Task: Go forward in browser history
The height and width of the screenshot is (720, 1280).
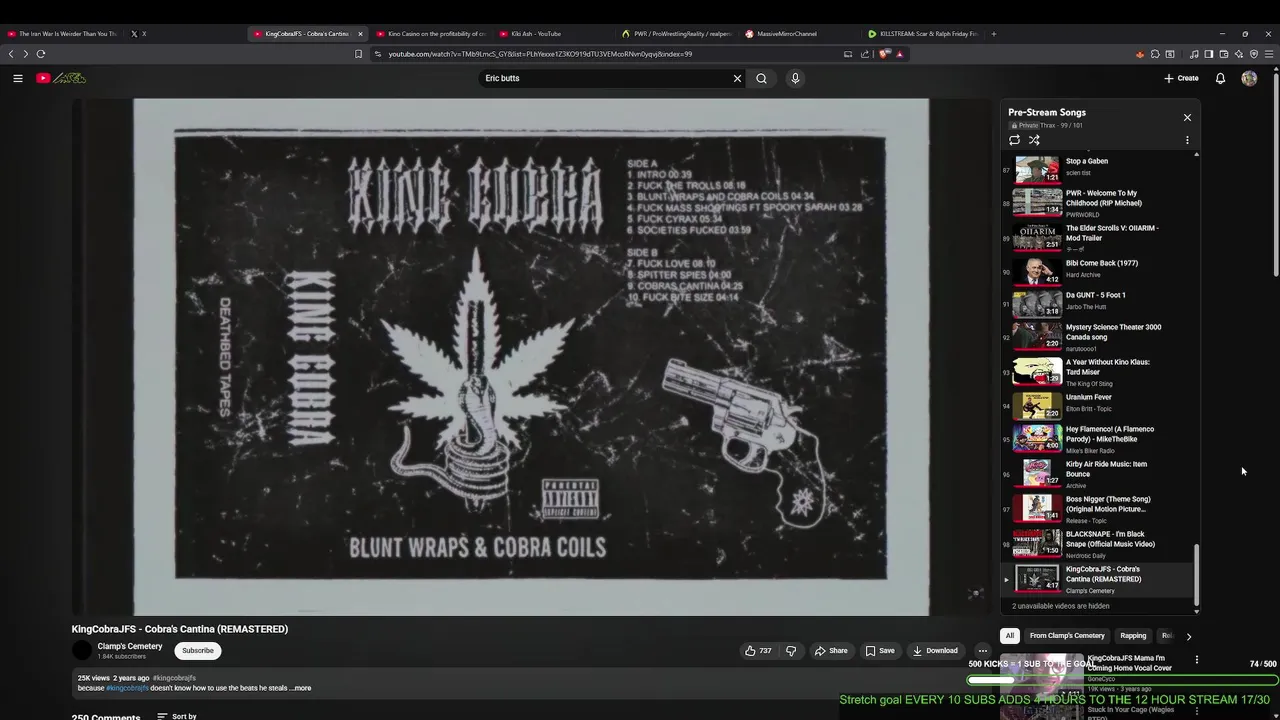Action: tap(25, 54)
